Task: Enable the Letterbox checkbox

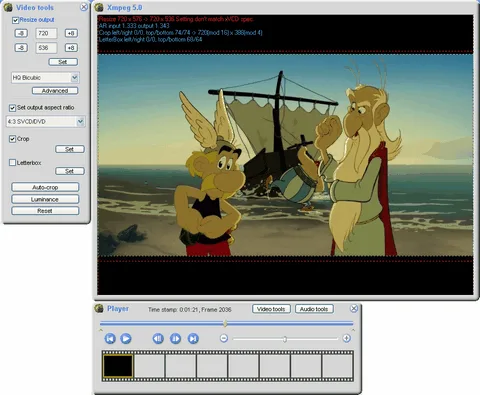Action: [x=12, y=163]
